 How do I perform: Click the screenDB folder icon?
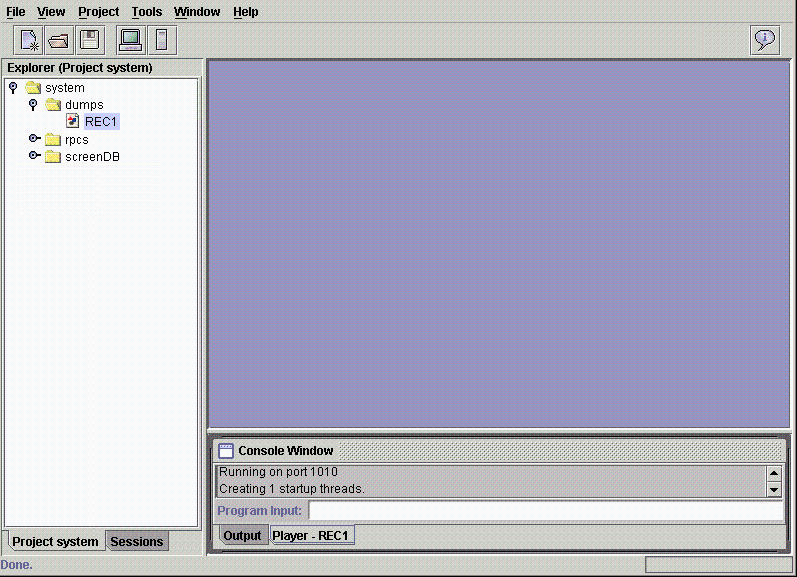tap(53, 156)
